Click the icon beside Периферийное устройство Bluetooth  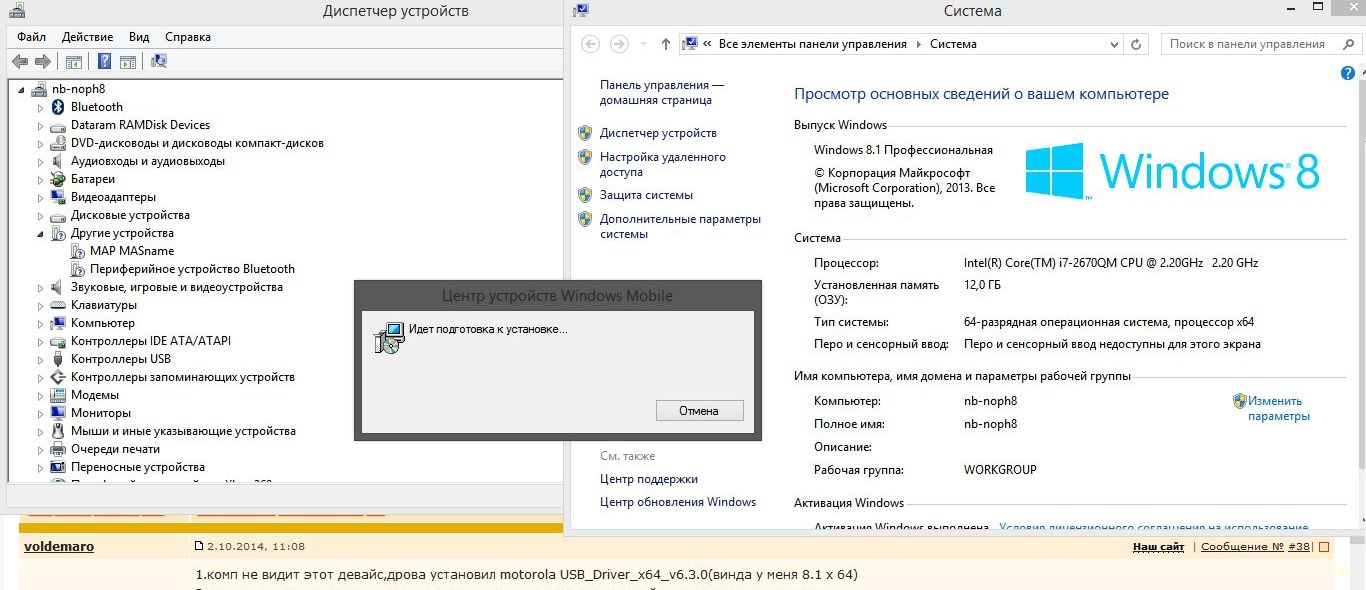pyautogui.click(x=78, y=269)
